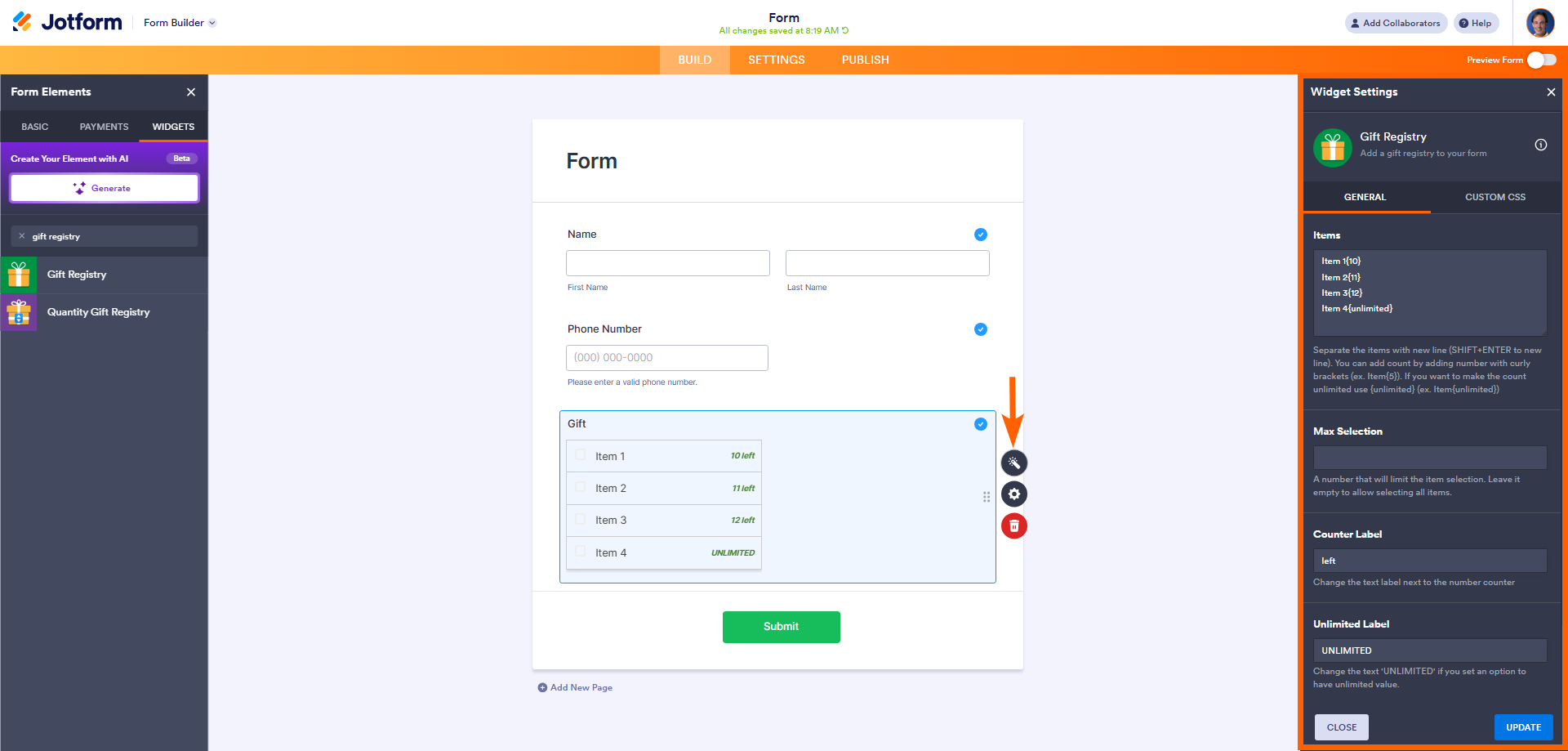
Task: Click the Jotform logo
Action: click(68, 22)
